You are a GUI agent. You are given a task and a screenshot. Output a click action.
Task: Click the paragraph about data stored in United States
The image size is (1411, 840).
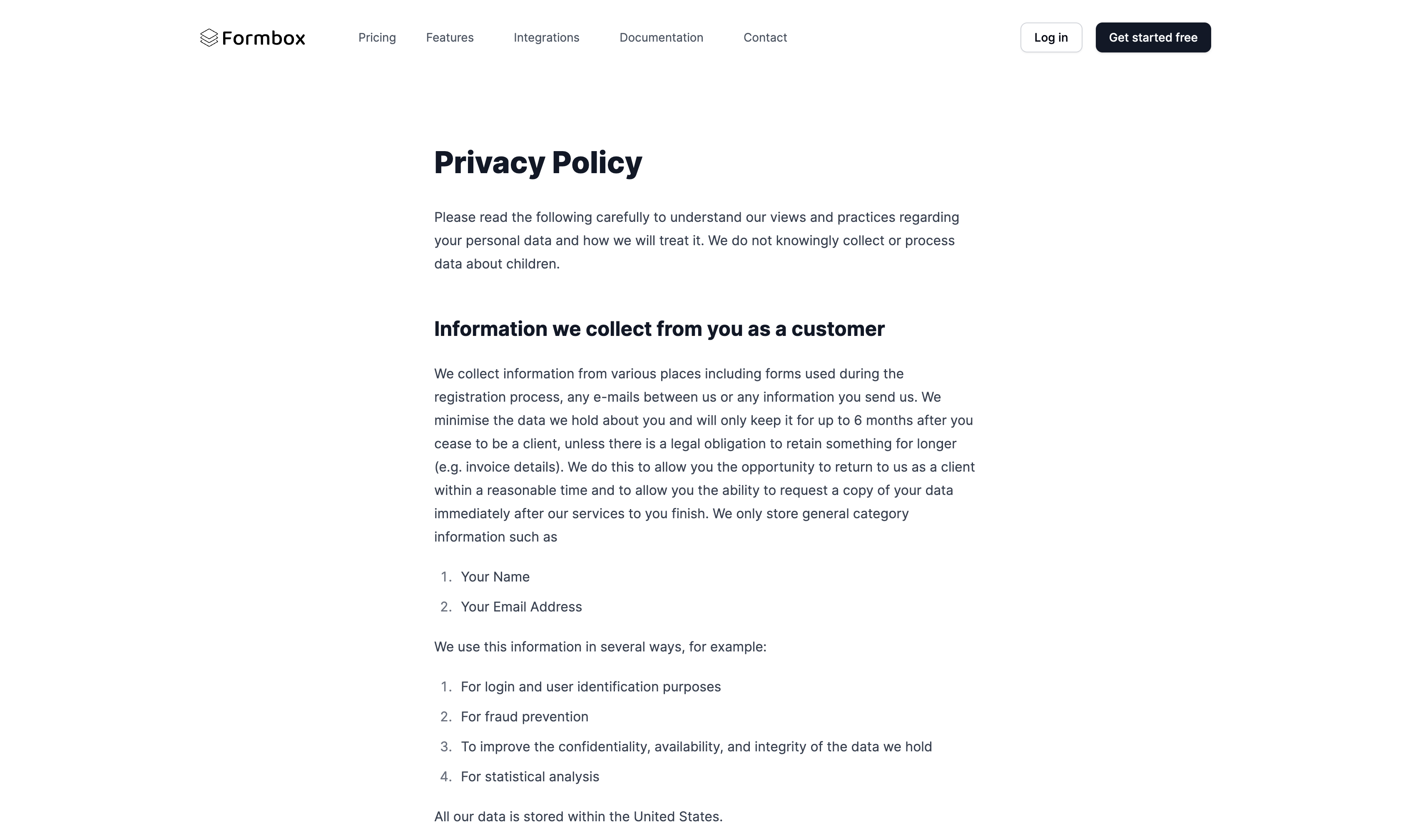tap(577, 816)
